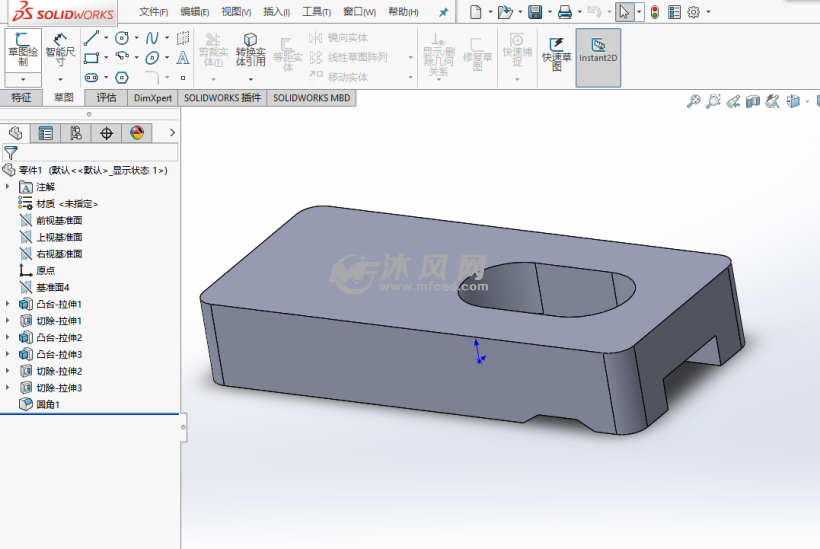820x549 pixels.
Task: Click the Rapid Sketch (快速草图) icon
Action: tap(556, 52)
